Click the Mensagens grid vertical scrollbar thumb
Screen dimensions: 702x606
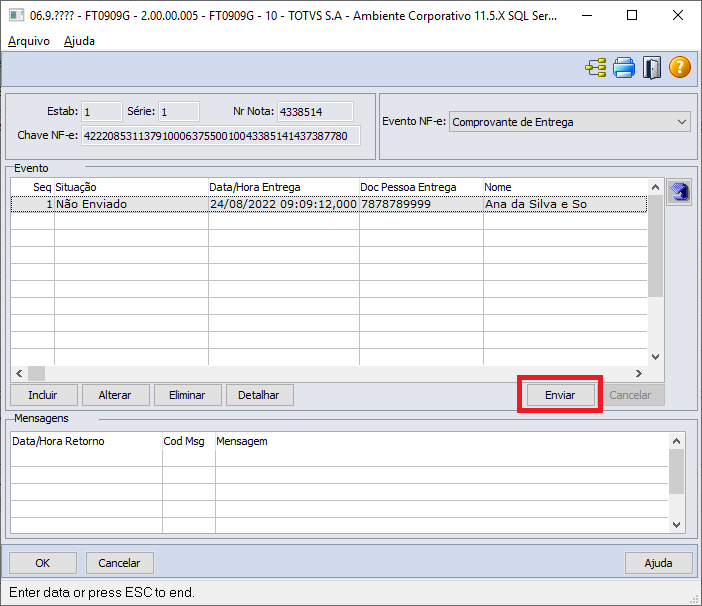pos(676,471)
